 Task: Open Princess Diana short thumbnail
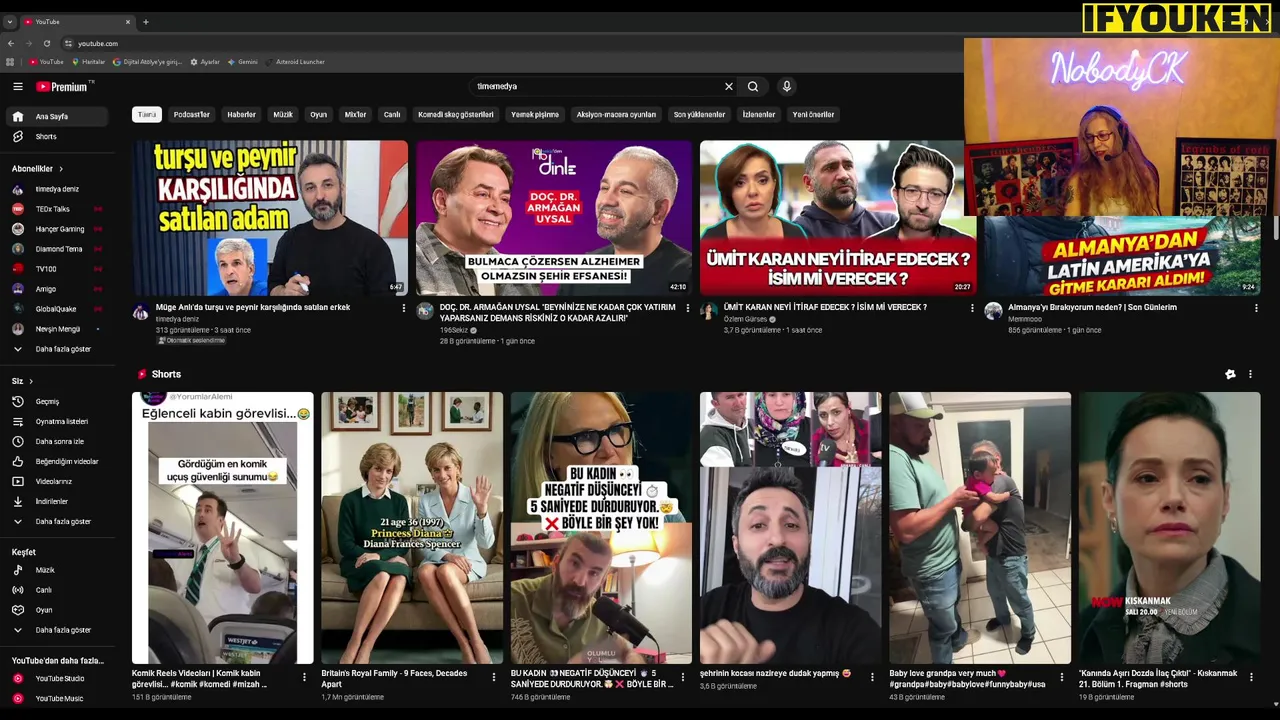(412, 528)
